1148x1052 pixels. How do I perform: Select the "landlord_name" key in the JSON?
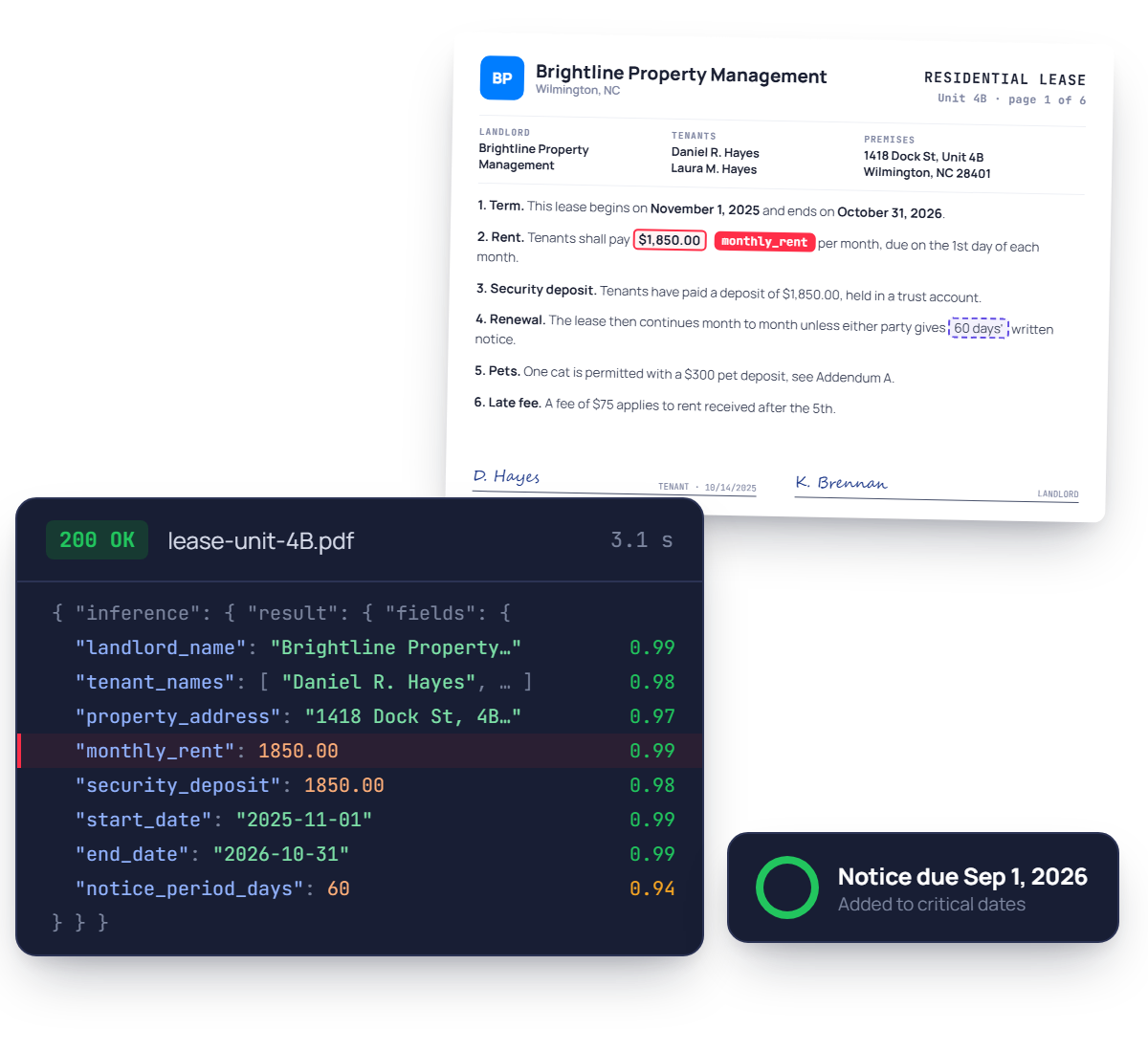pyautogui.click(x=161, y=647)
